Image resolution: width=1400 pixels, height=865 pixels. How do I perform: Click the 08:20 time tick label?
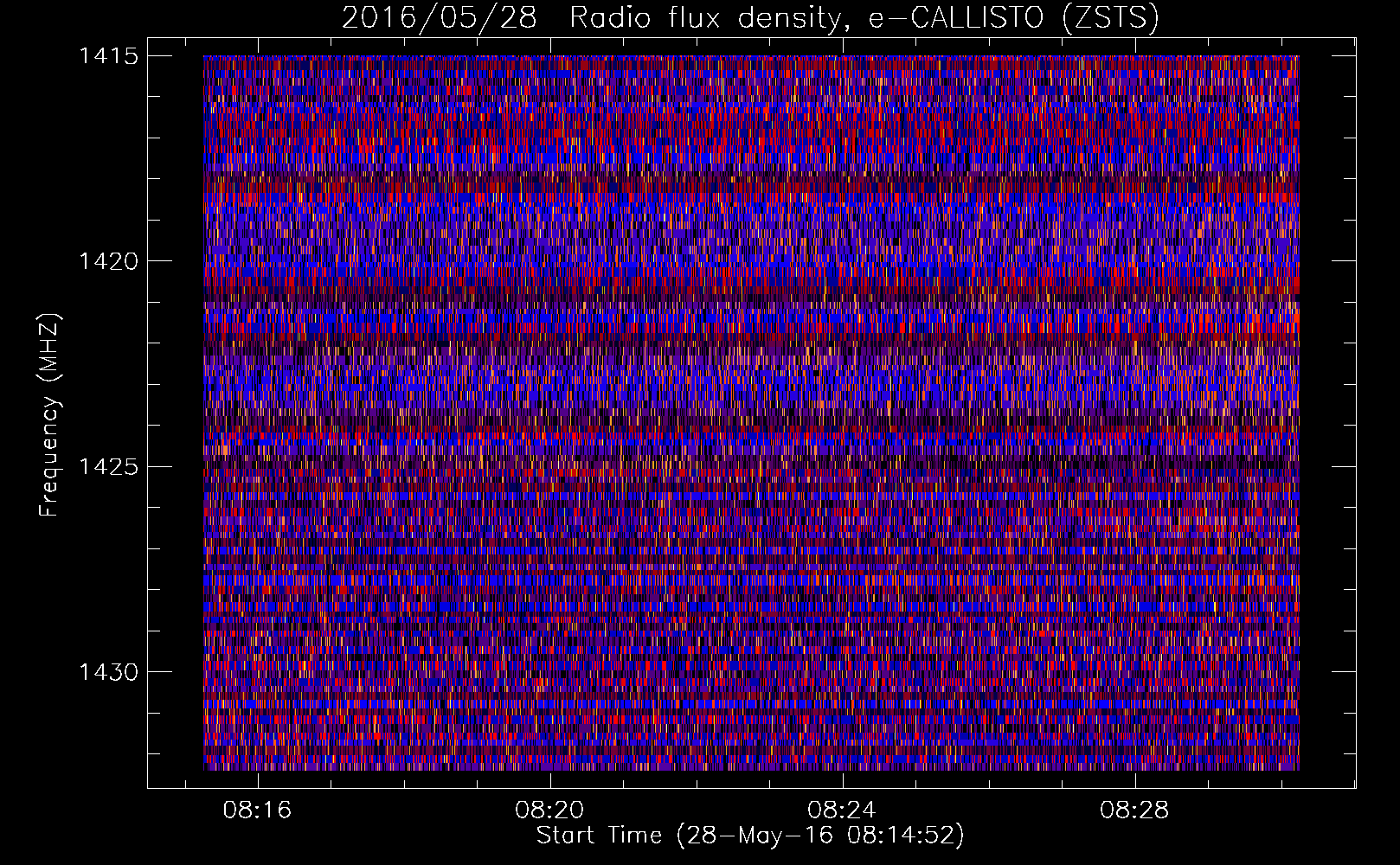pyautogui.click(x=549, y=811)
